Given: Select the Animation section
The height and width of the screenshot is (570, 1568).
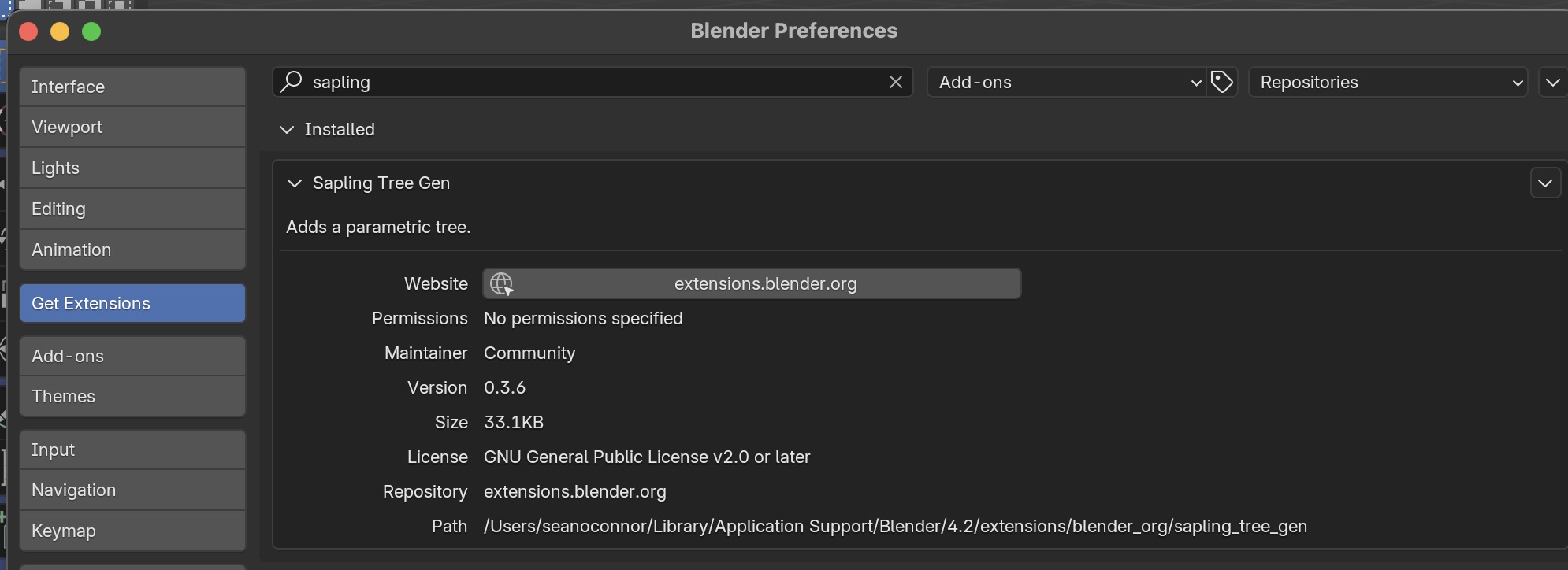Looking at the screenshot, I should (132, 250).
